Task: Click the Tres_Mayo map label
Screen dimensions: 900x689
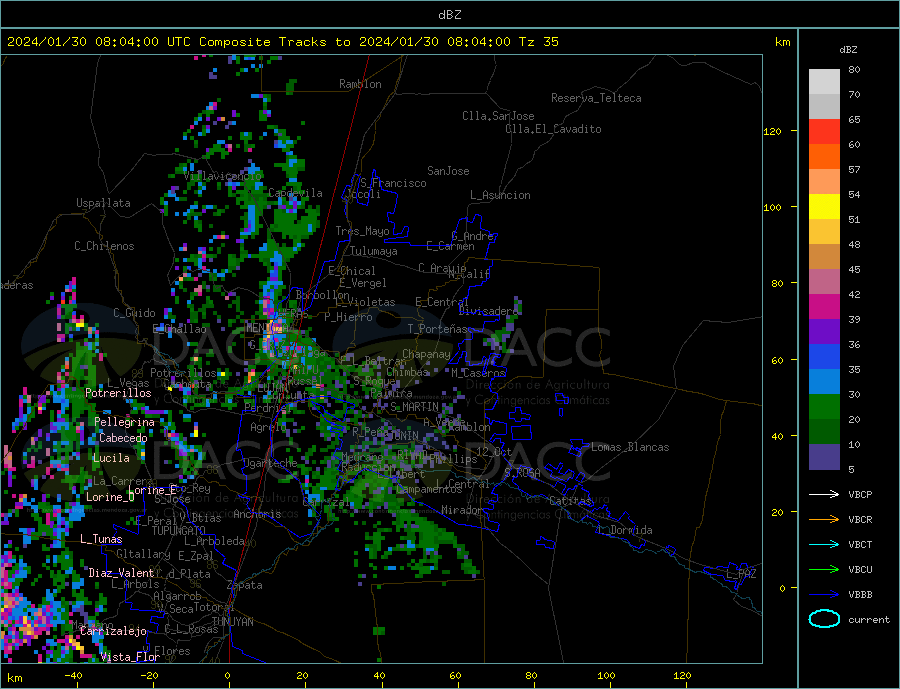Action: coord(362,231)
